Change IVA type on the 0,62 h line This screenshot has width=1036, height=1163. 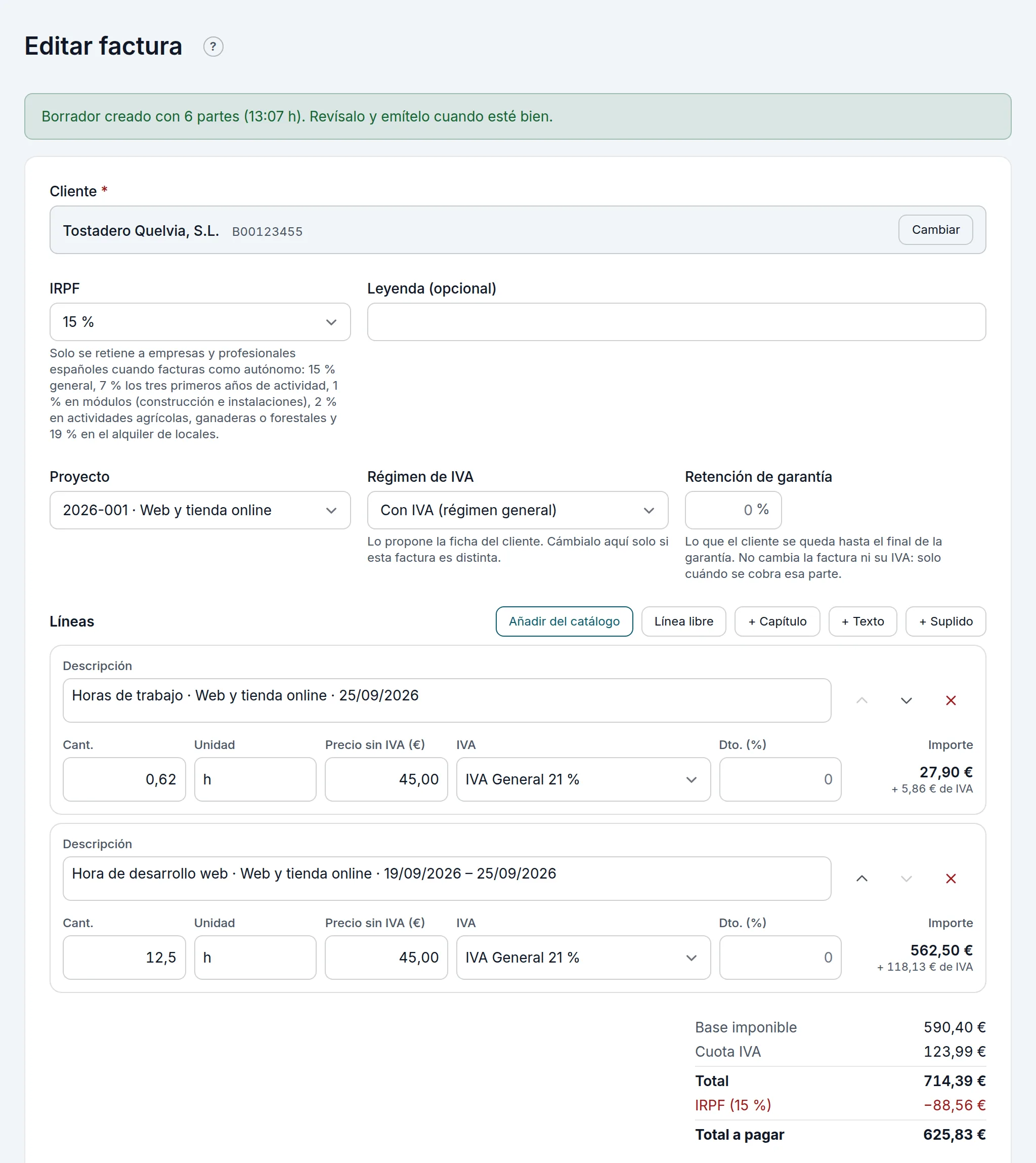(x=583, y=779)
